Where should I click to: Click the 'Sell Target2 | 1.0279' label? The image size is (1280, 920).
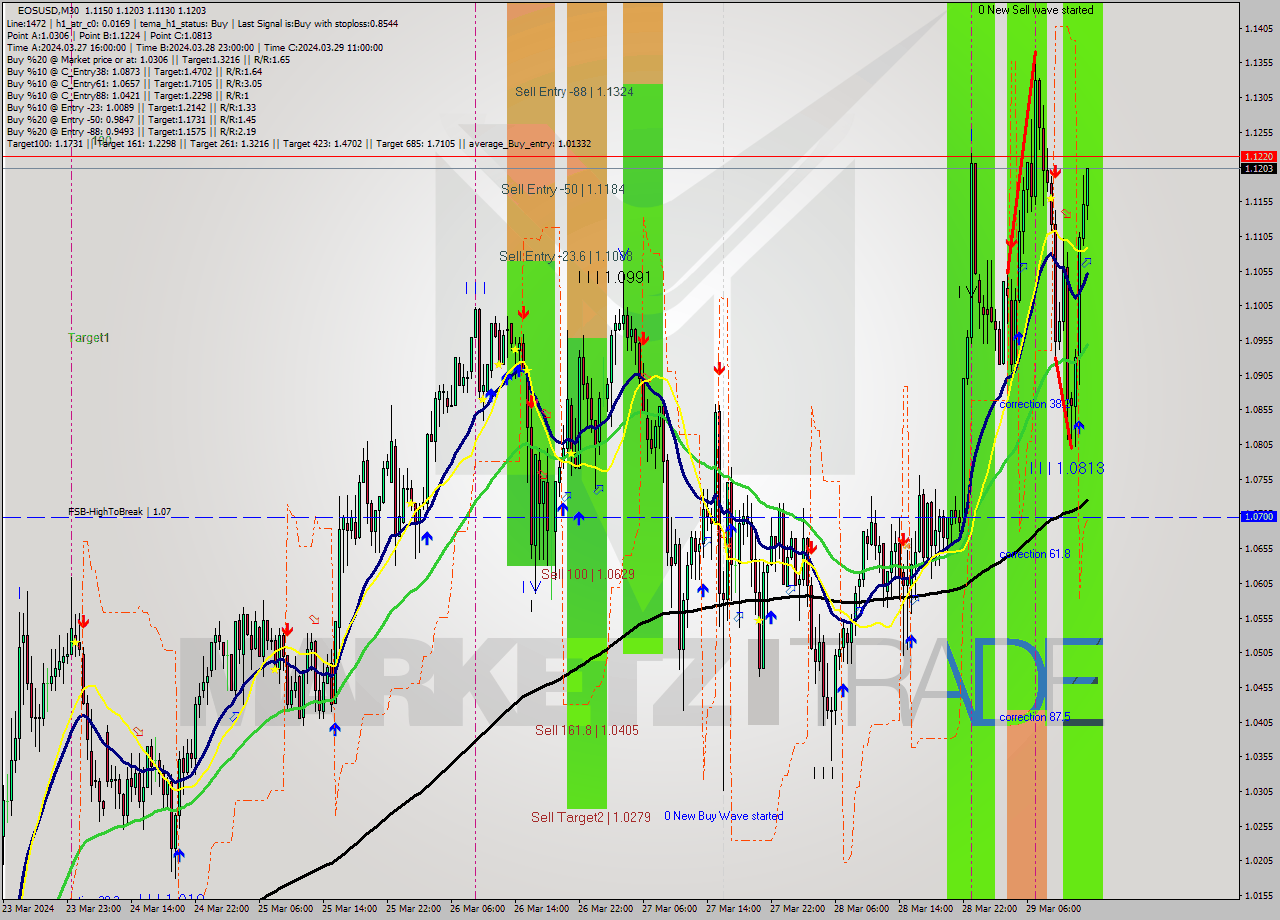(591, 817)
